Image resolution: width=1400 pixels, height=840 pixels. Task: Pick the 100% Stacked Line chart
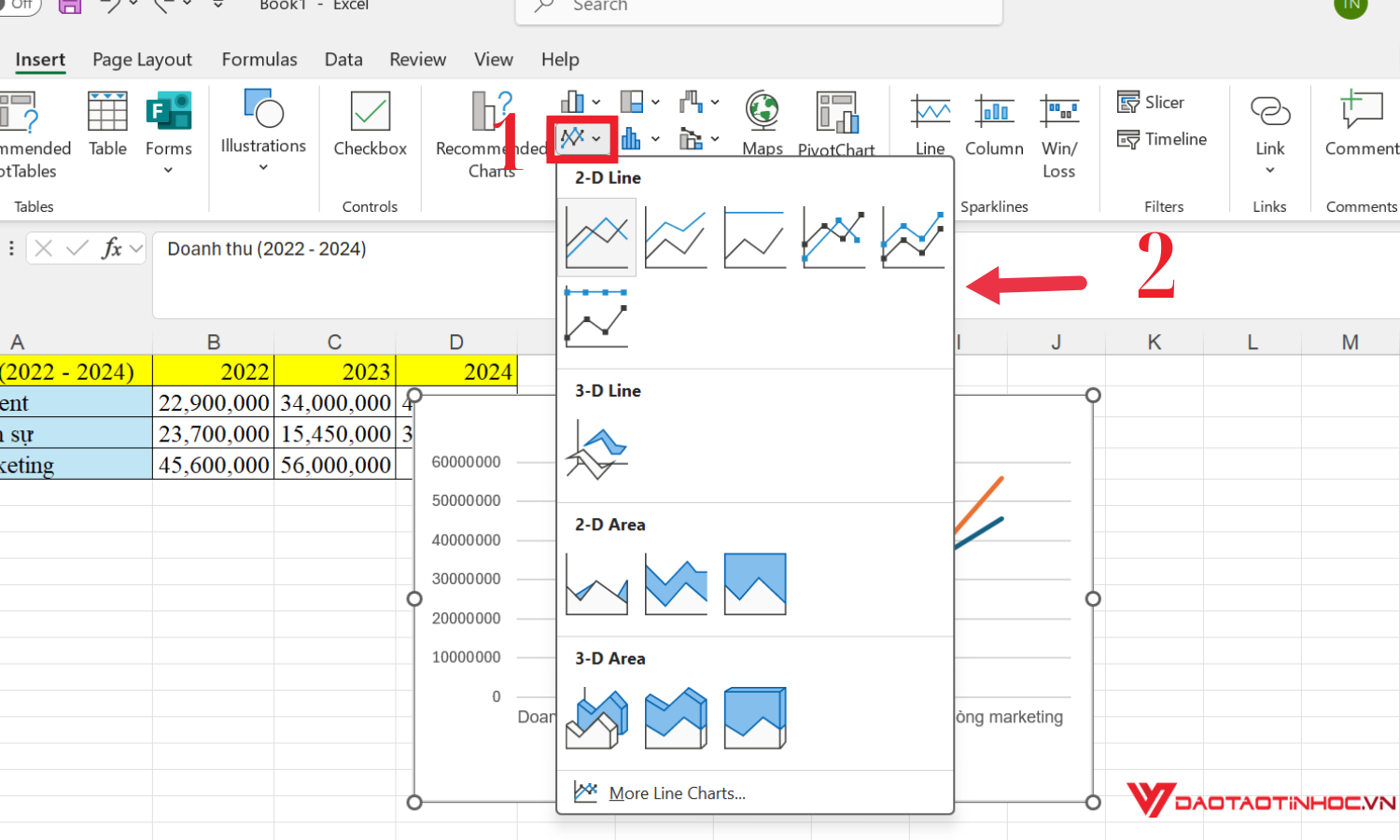click(755, 239)
